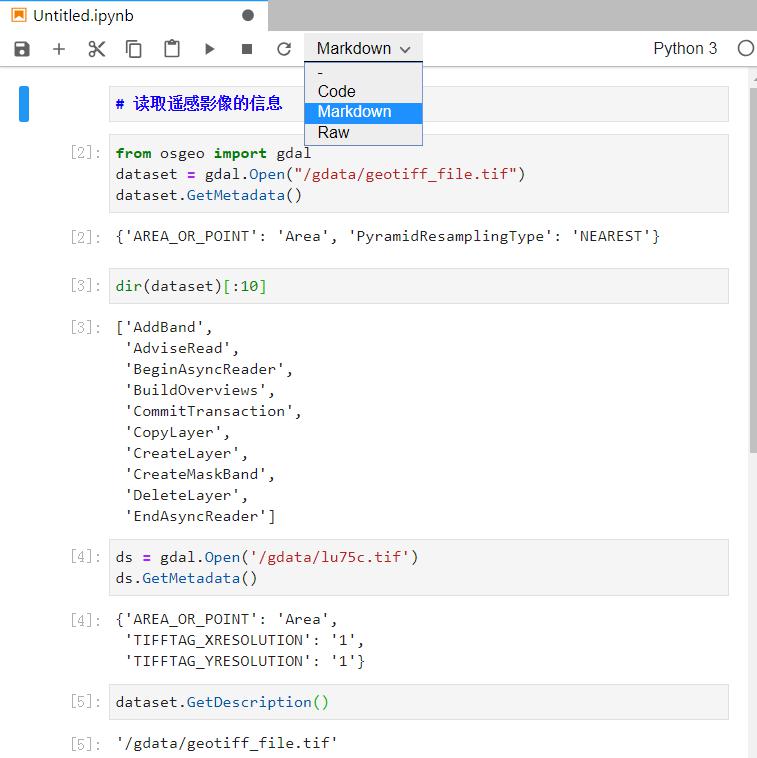Image resolution: width=757 pixels, height=758 pixels.
Task: Click 'BuildOverviews' in the output list
Action: click(x=195, y=390)
